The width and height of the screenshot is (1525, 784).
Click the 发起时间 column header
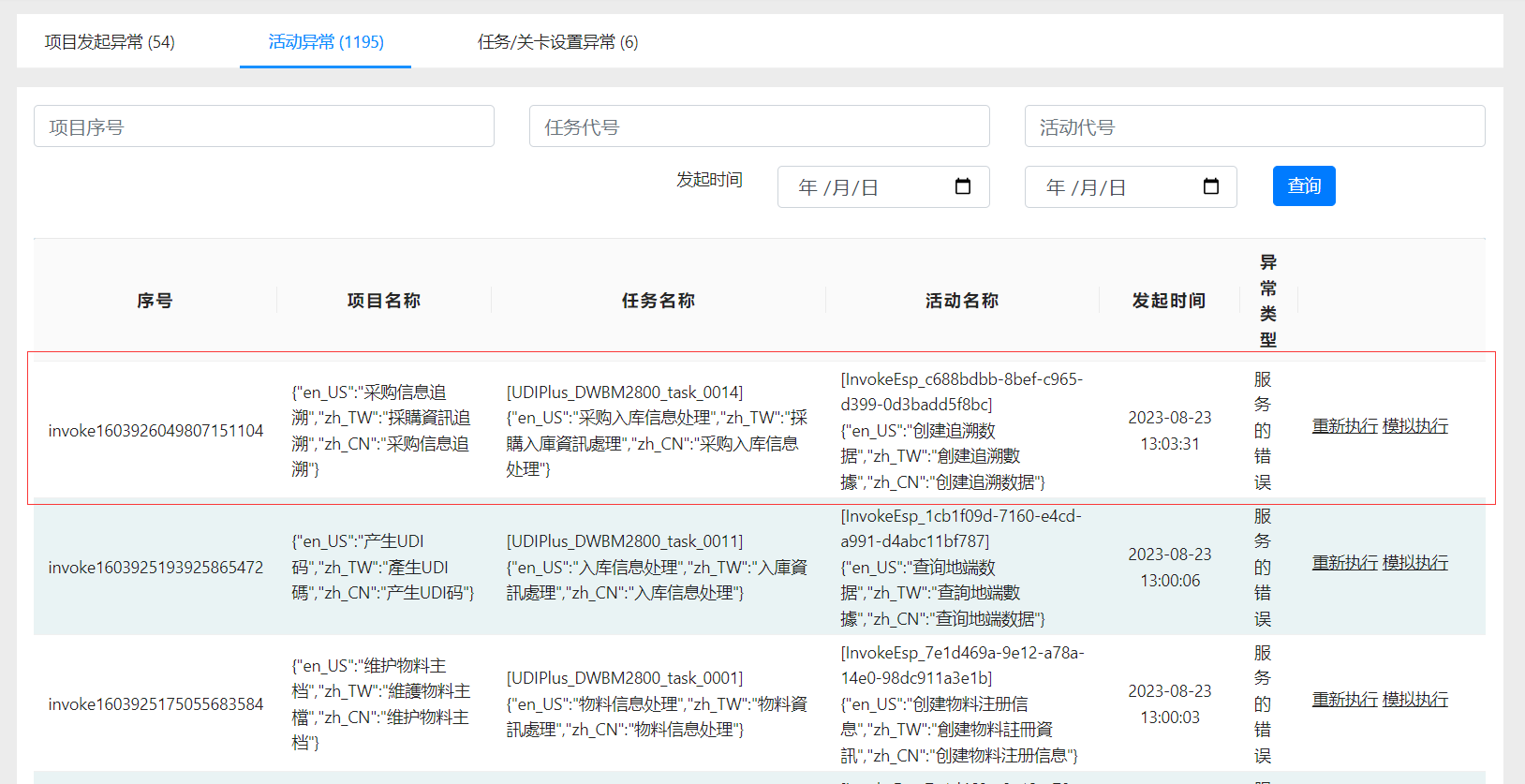pos(1169,301)
